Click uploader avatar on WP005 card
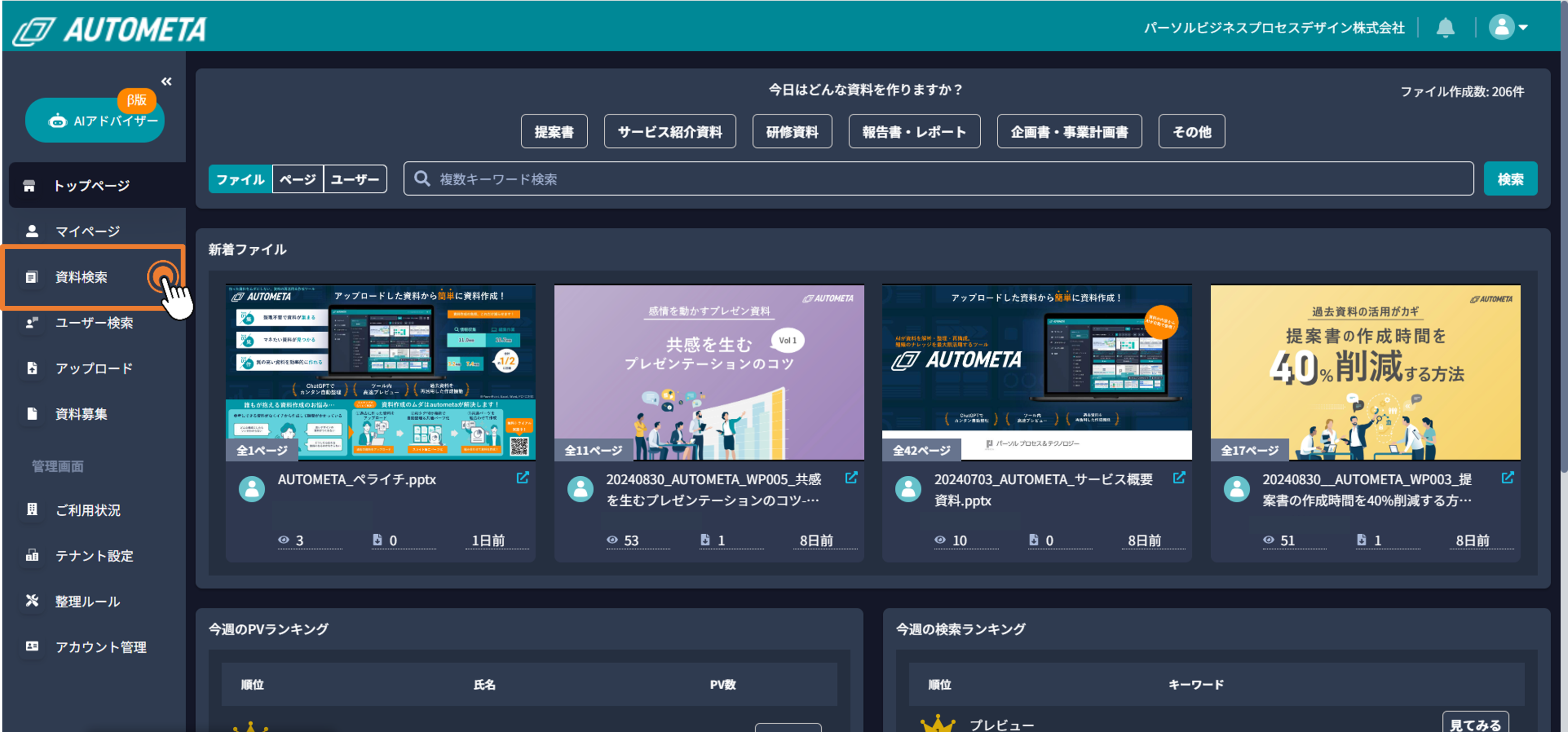This screenshot has height=732, width=1568. pyautogui.click(x=580, y=489)
